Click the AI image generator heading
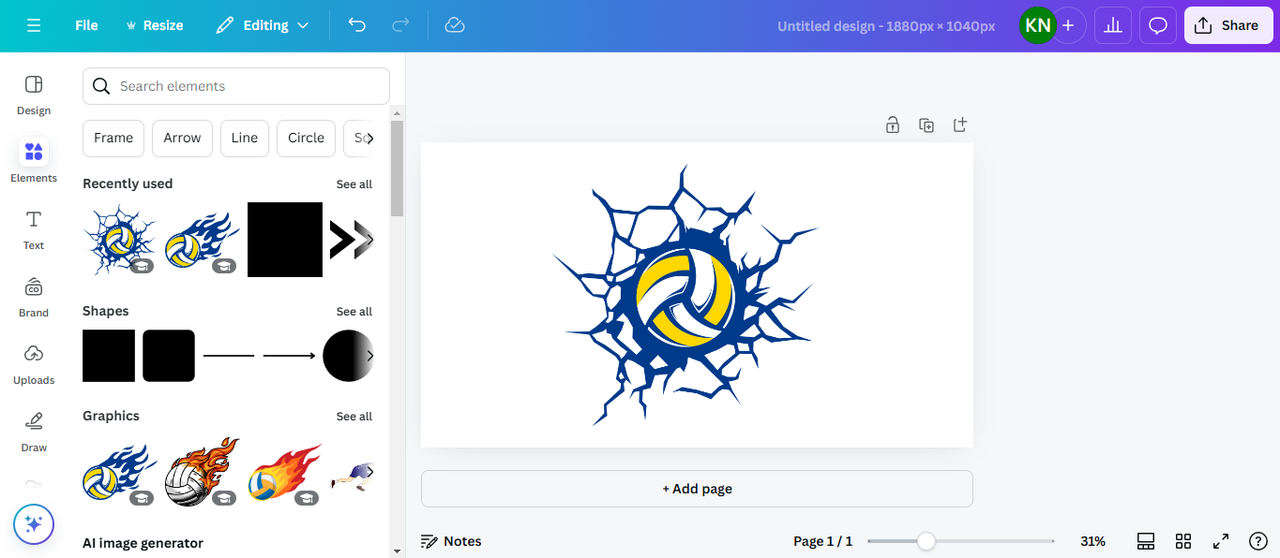This screenshot has width=1280, height=558. [x=143, y=543]
